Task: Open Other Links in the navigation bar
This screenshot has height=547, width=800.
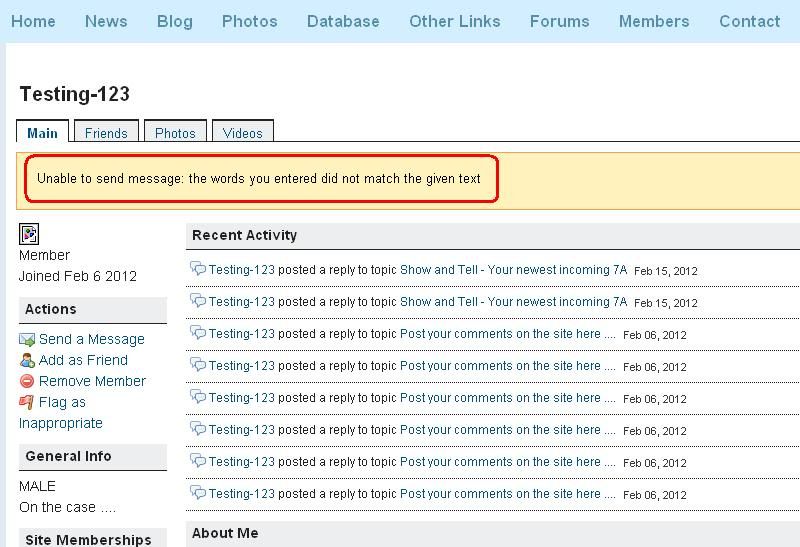Action: 455,21
